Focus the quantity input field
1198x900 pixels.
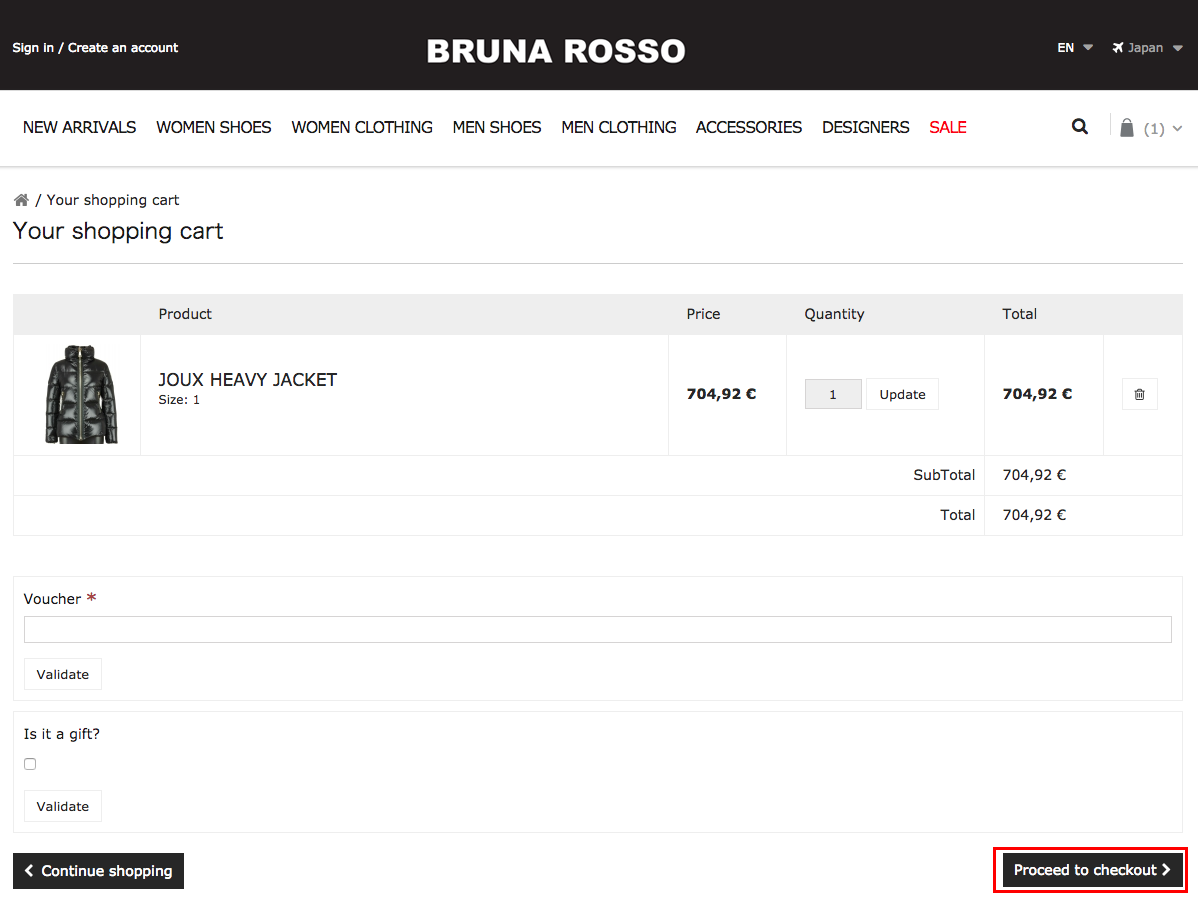[833, 394]
